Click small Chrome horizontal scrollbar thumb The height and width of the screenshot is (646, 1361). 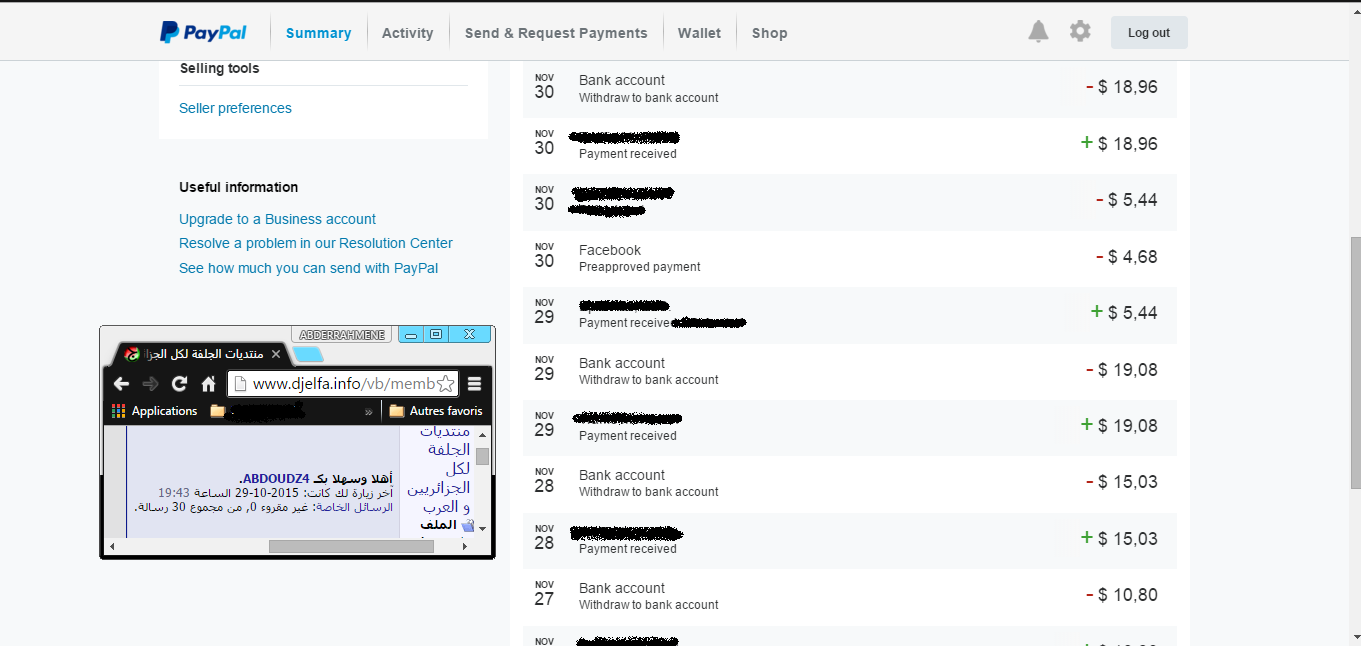[x=351, y=546]
